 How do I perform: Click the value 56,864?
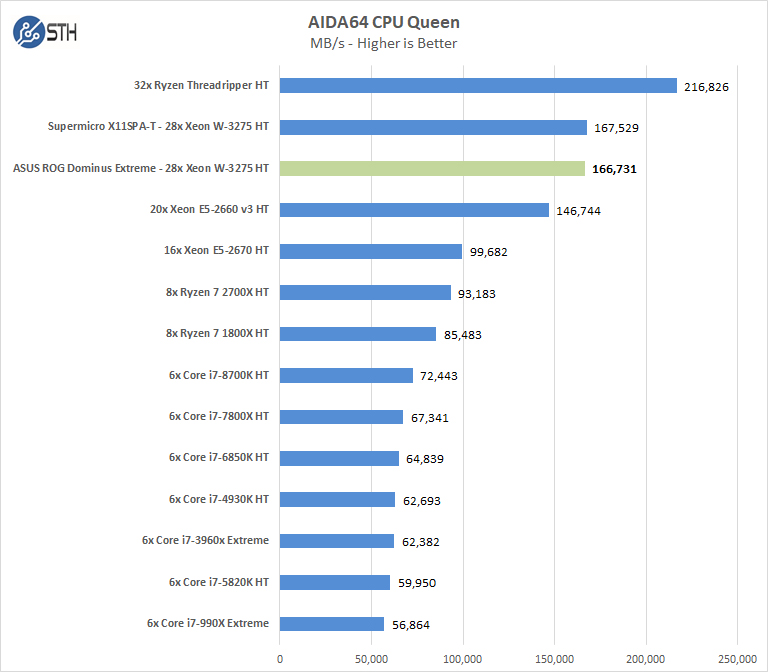411,625
